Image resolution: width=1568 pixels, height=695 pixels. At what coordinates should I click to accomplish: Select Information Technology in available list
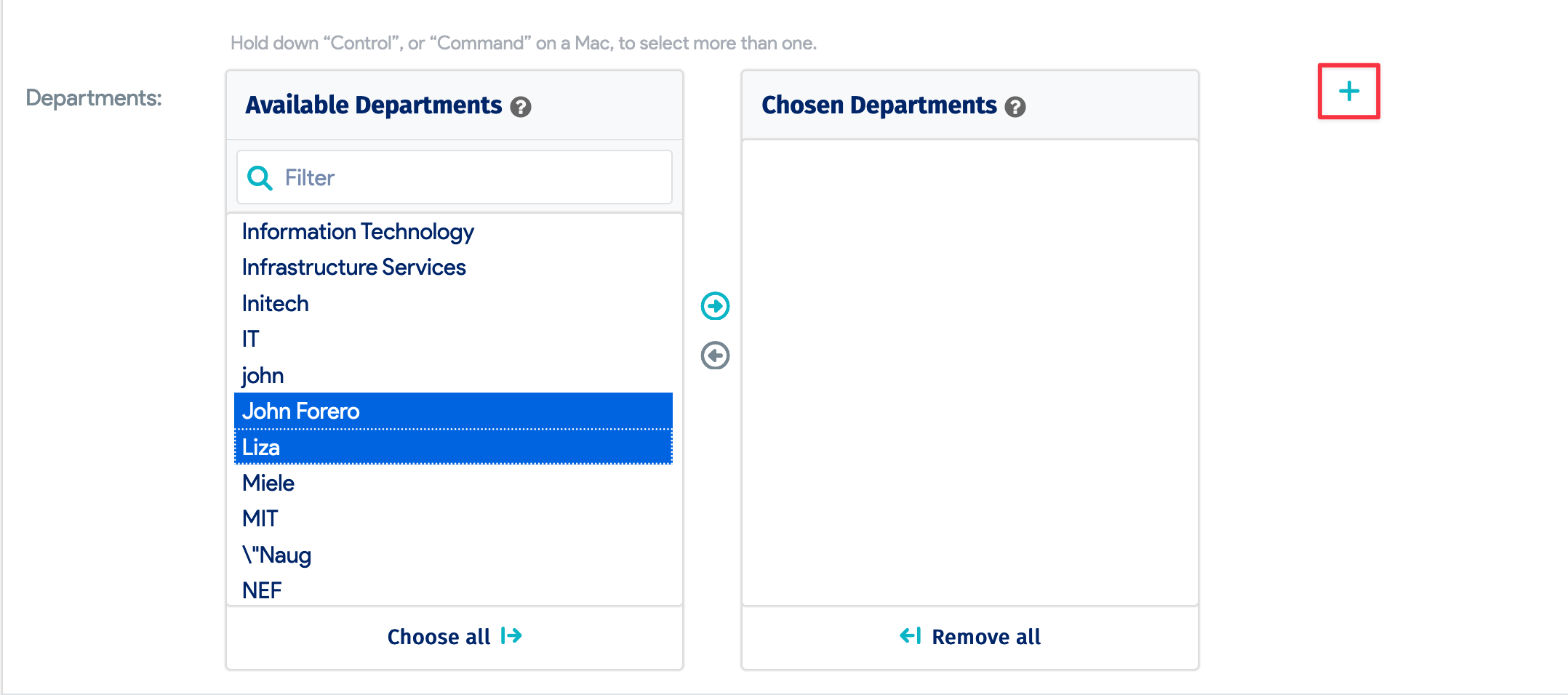[358, 232]
